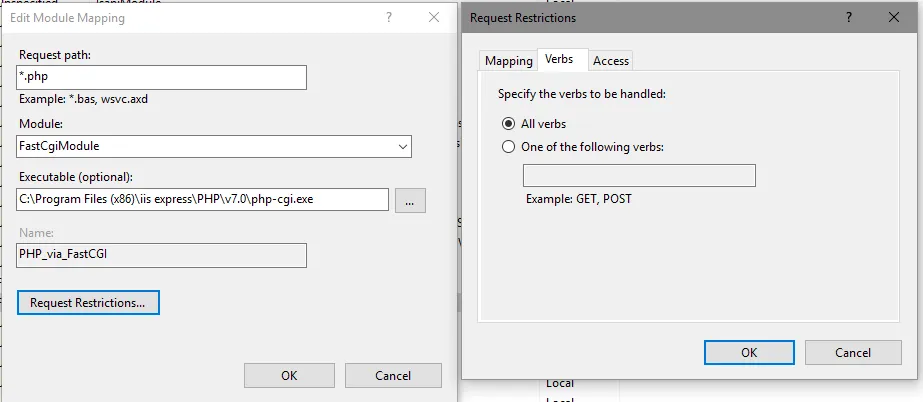The image size is (923, 402).
Task: Switch to the Access tab
Action: [x=611, y=61]
